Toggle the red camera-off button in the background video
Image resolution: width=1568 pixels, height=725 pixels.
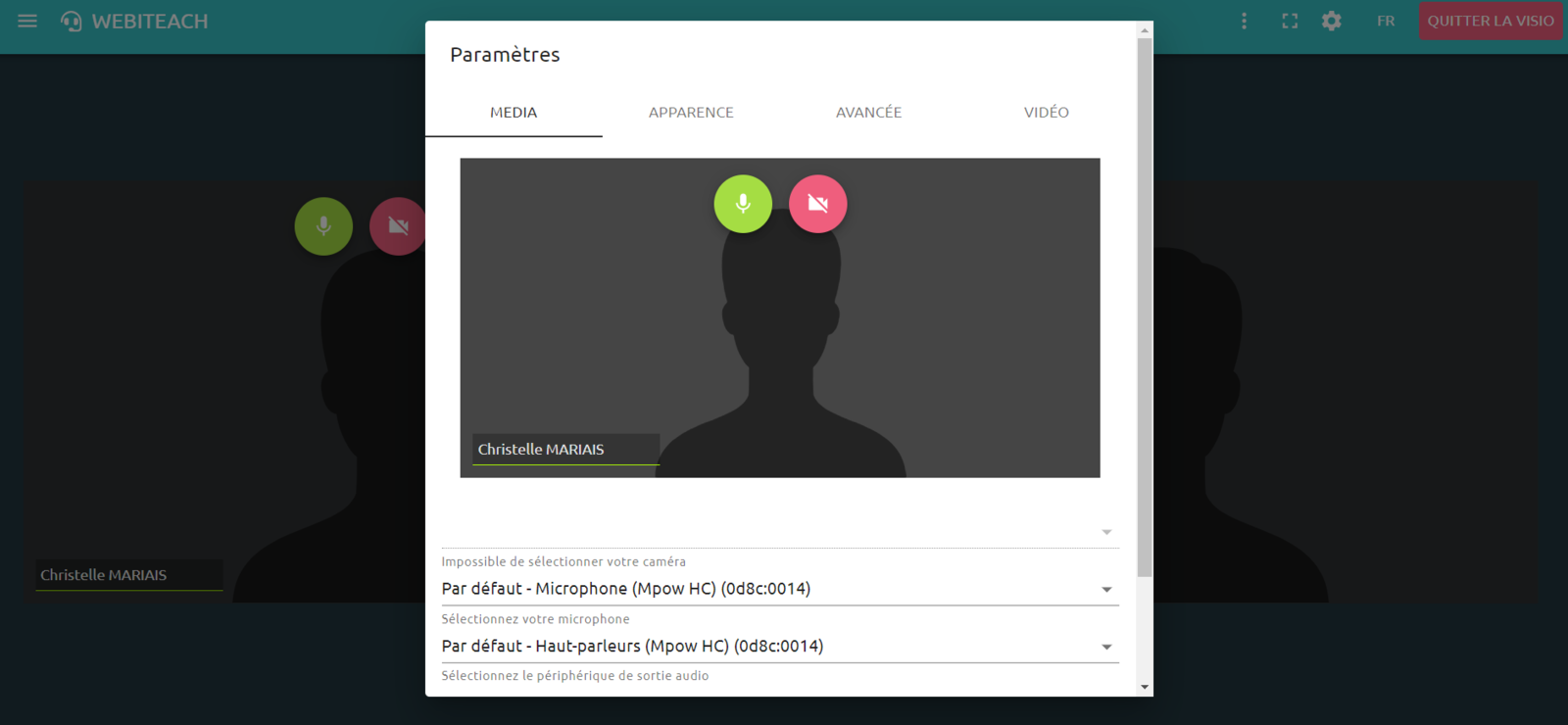[x=397, y=226]
